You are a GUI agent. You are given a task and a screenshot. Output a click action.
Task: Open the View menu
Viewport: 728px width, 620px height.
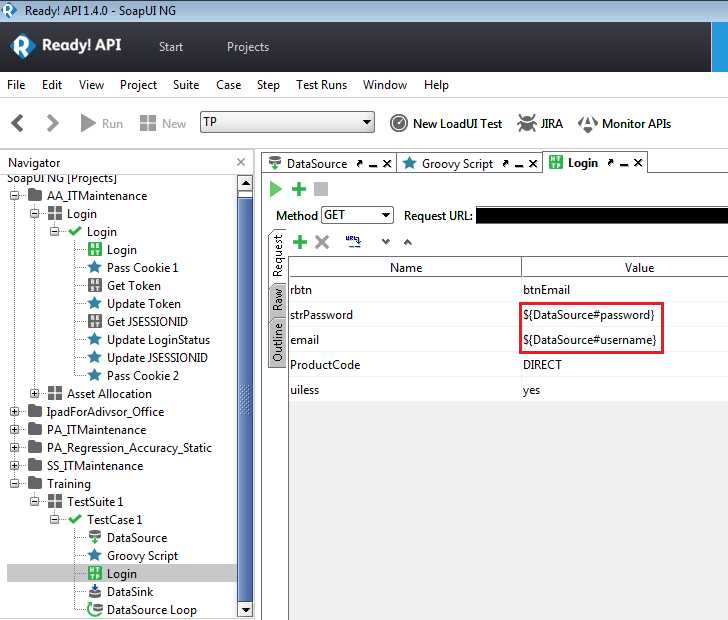click(91, 85)
